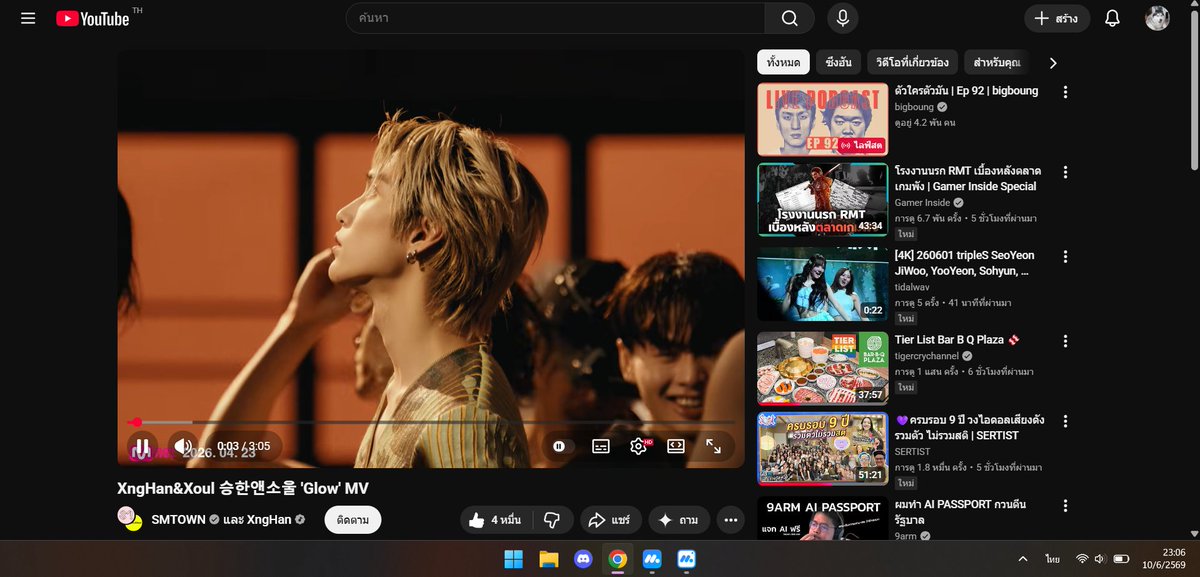
Task: Open the account avatar menu
Action: click(x=1157, y=18)
